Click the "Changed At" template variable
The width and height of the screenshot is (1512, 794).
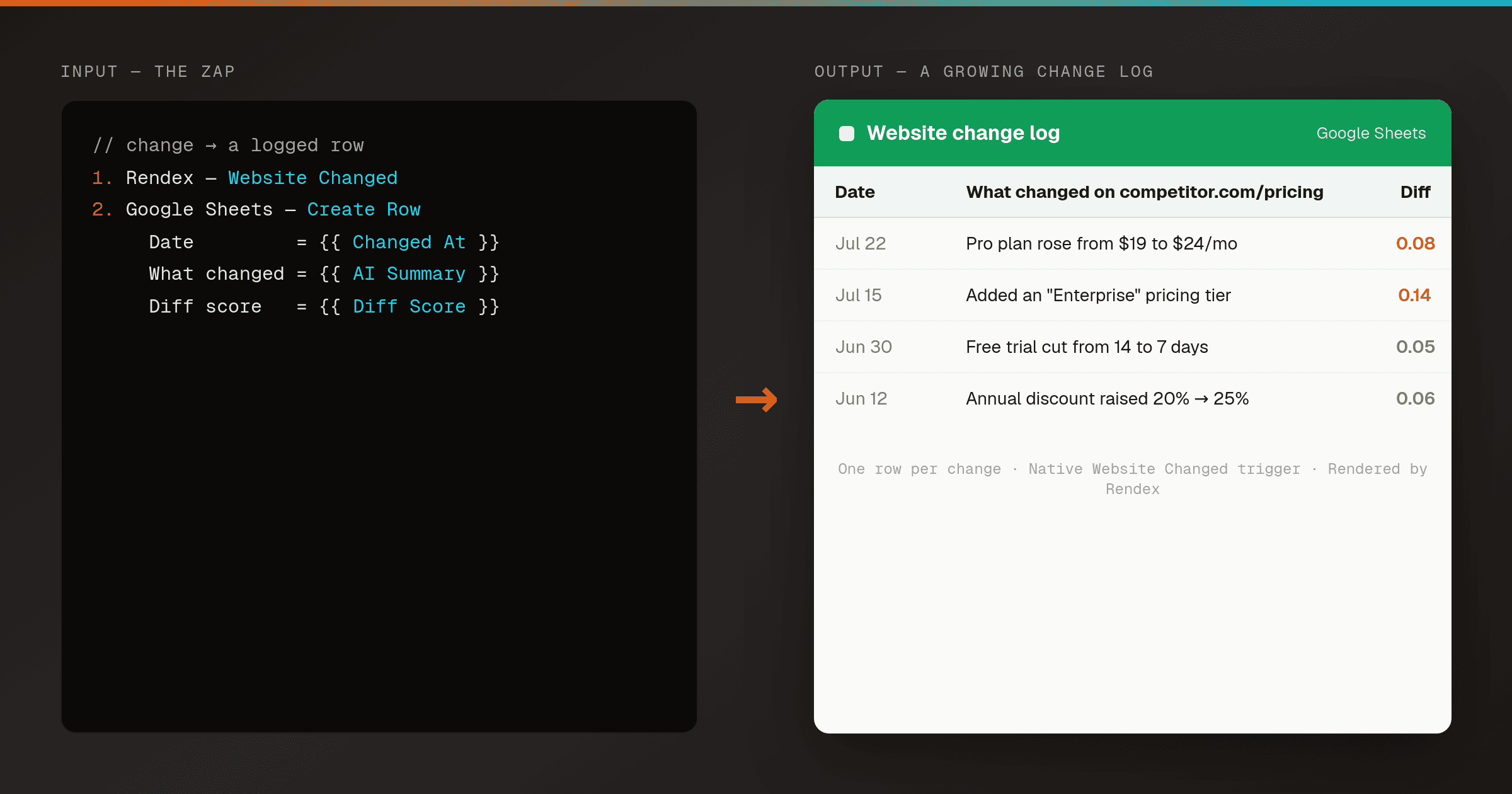pyautogui.click(x=409, y=243)
